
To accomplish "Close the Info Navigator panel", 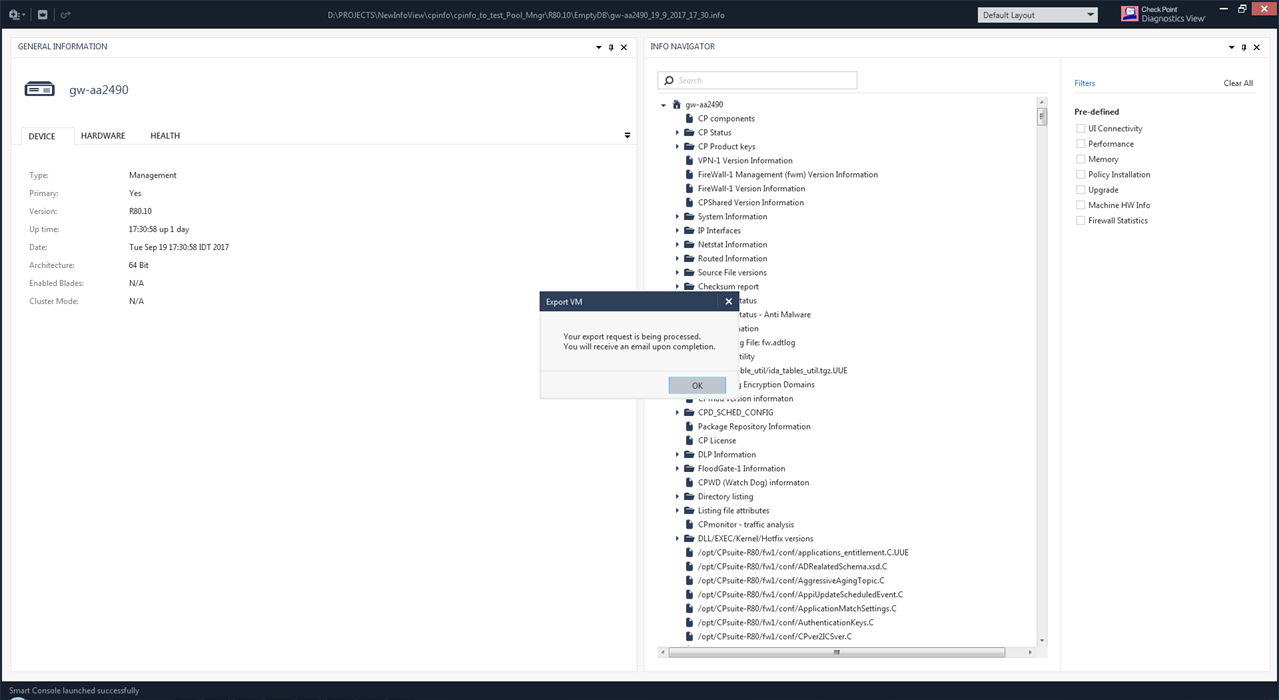I will coord(1257,47).
